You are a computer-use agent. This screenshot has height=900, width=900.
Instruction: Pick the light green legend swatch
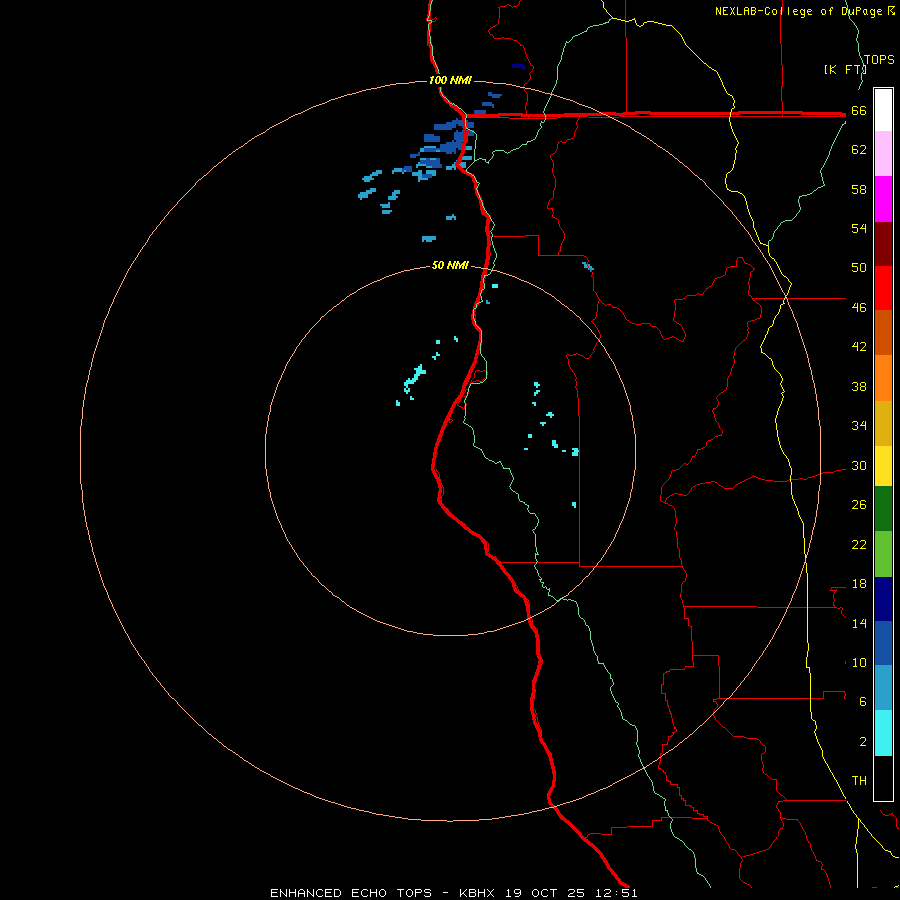(x=883, y=554)
